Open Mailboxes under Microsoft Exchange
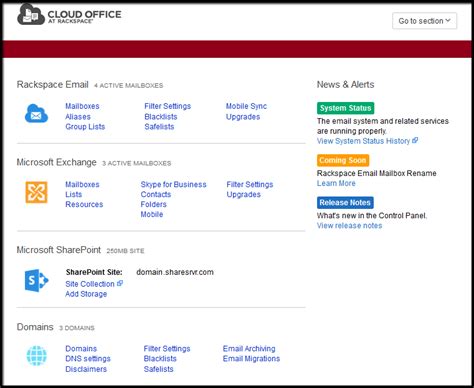The width and height of the screenshot is (474, 388). [x=82, y=185]
